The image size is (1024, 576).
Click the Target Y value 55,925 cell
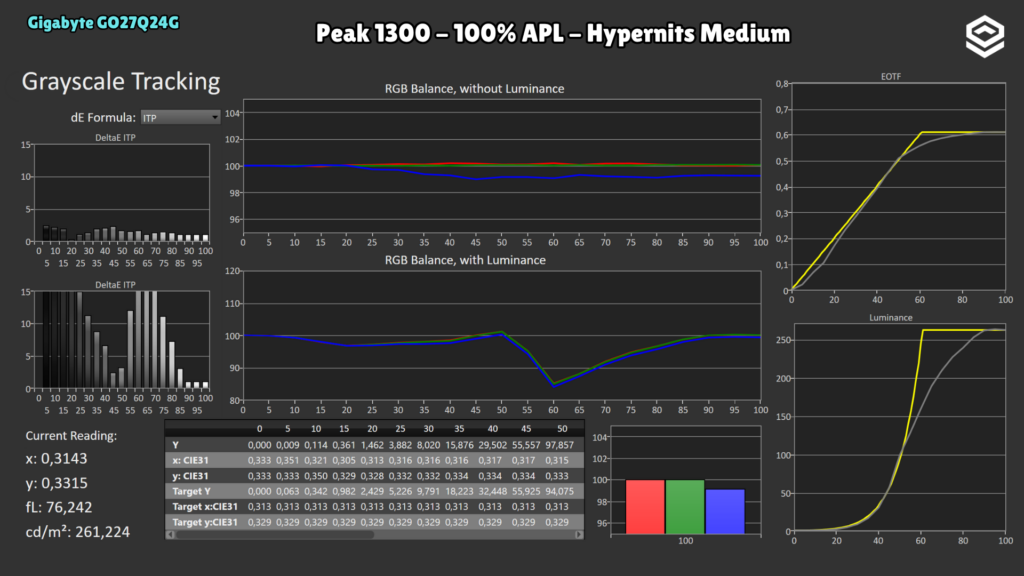click(x=526, y=491)
